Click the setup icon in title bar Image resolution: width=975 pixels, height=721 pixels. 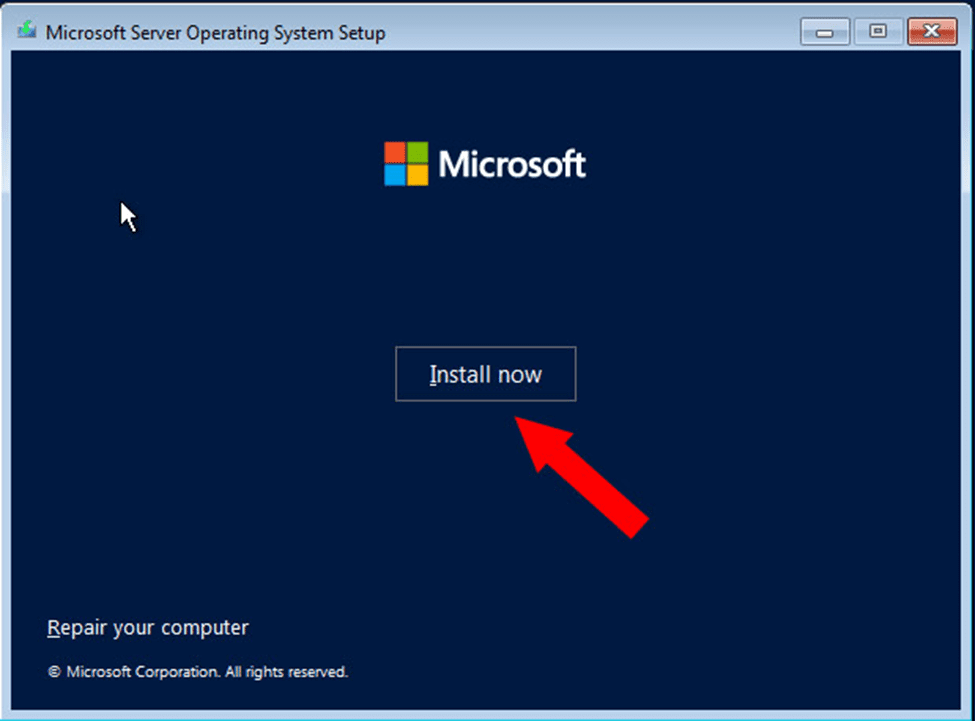(27, 30)
